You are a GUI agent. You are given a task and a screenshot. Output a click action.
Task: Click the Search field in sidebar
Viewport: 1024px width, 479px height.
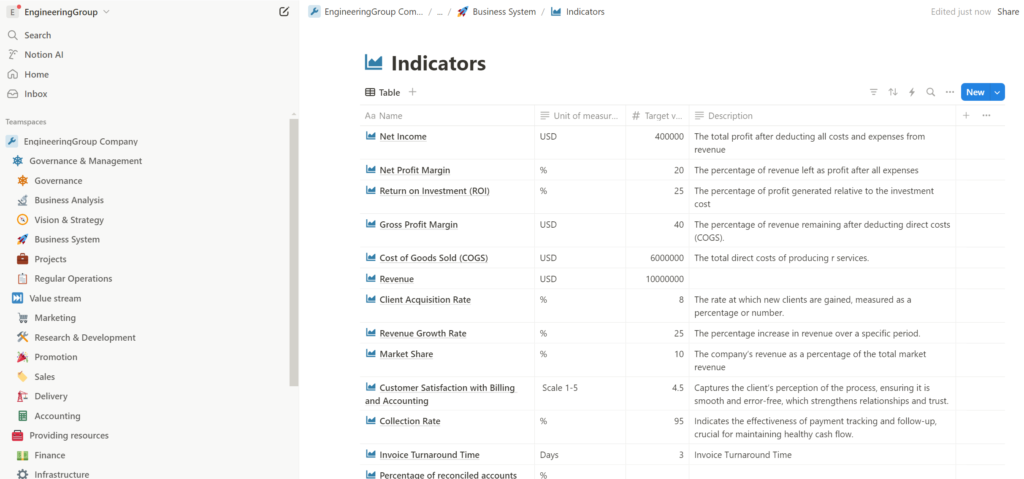tap(38, 35)
